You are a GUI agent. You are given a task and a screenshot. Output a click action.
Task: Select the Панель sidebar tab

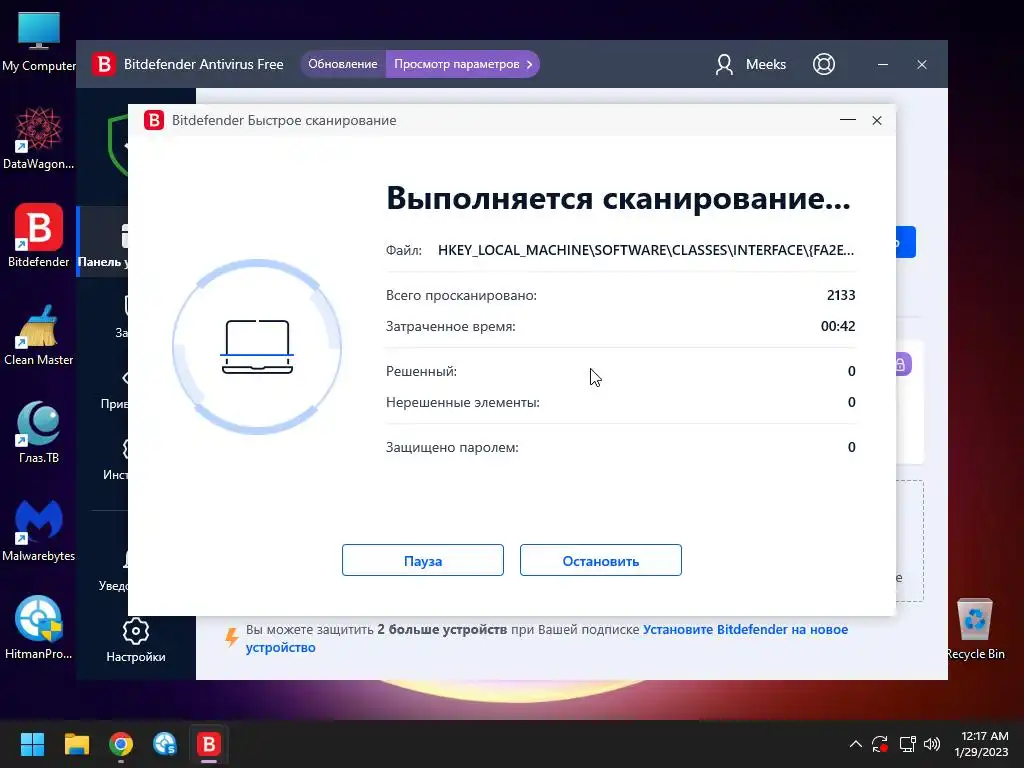pos(103,242)
